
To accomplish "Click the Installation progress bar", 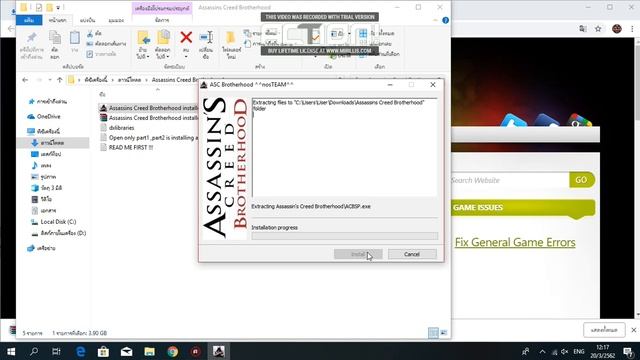I will point(344,236).
